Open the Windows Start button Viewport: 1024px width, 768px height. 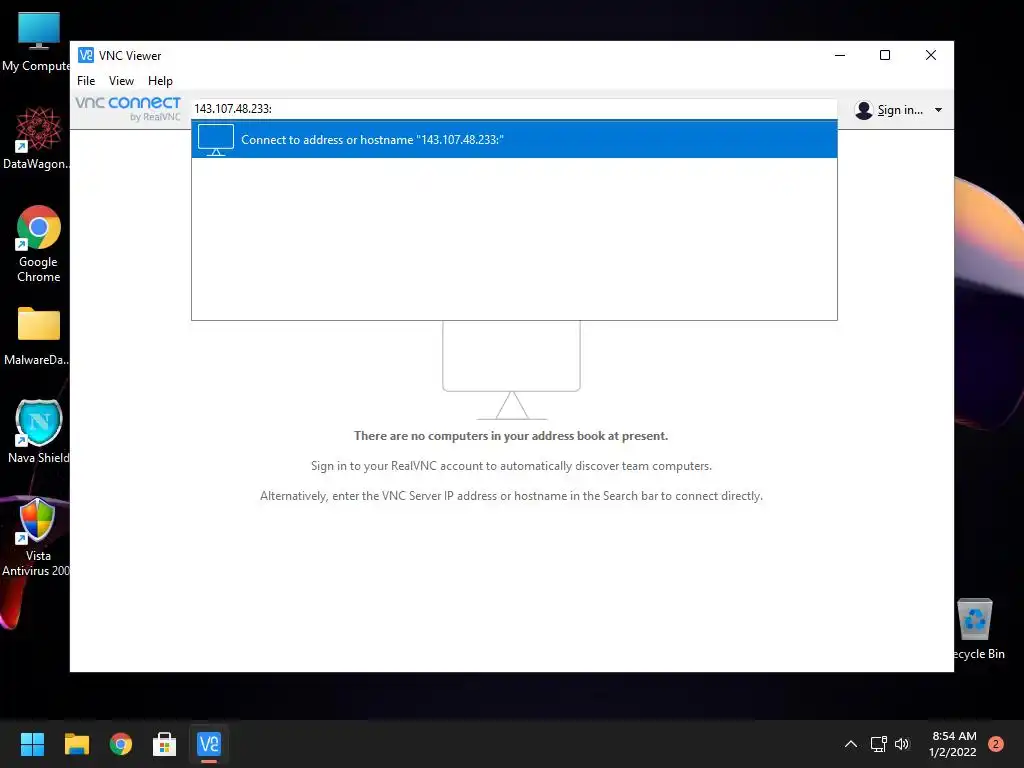[32, 744]
